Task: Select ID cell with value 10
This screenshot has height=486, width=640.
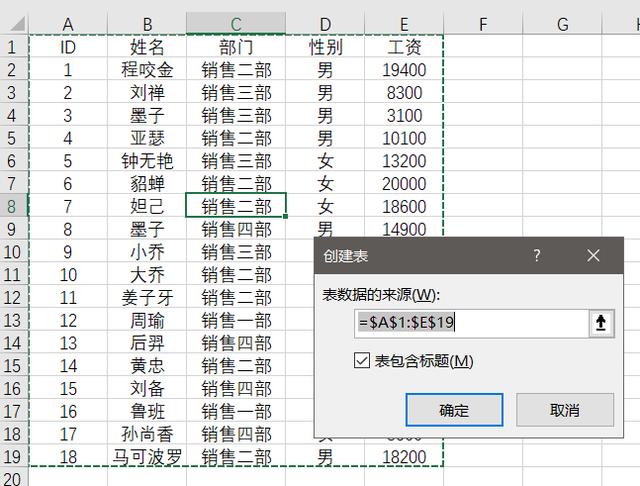Action: pyautogui.click(x=68, y=275)
